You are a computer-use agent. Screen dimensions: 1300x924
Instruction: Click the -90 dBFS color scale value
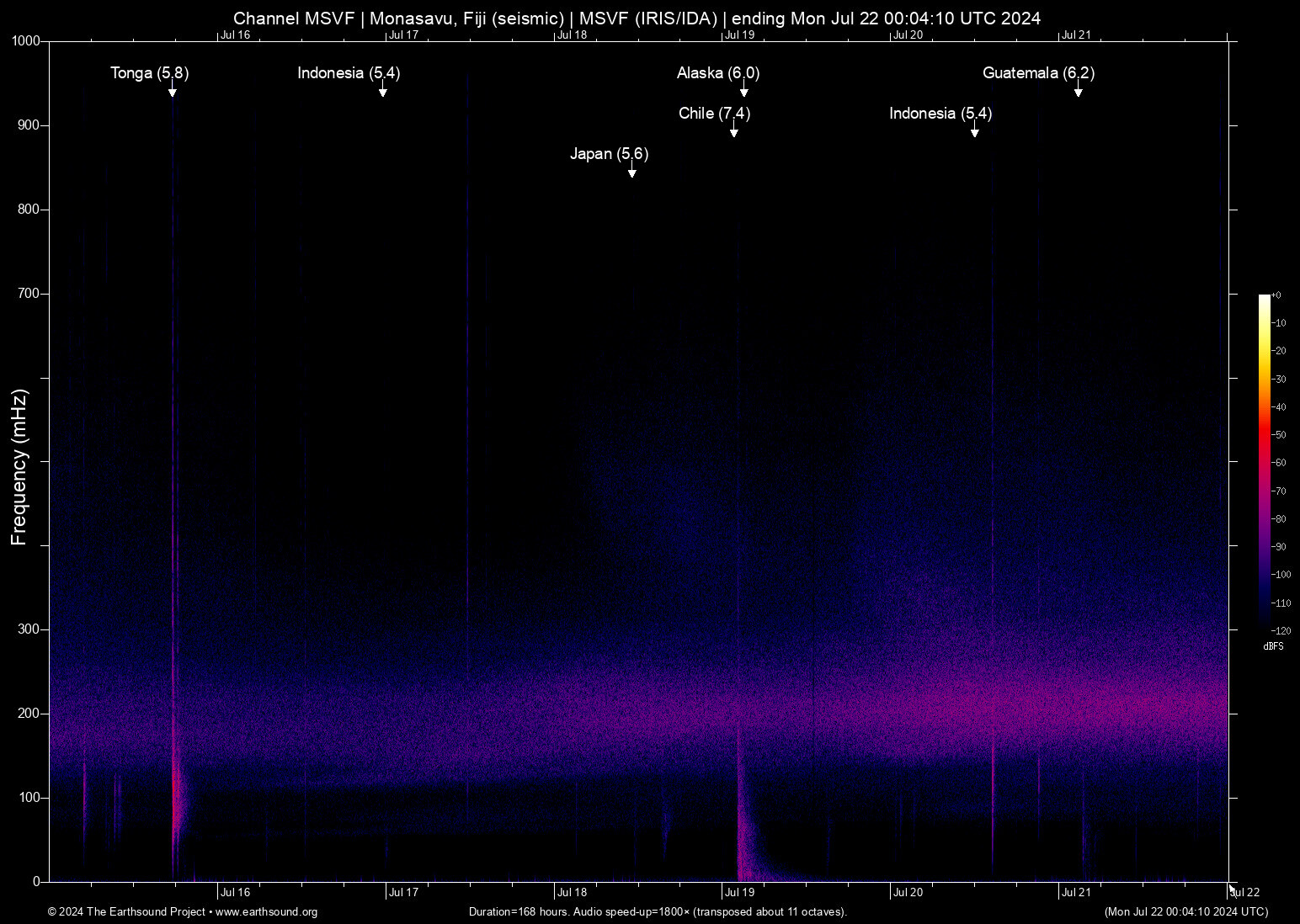point(1279,547)
